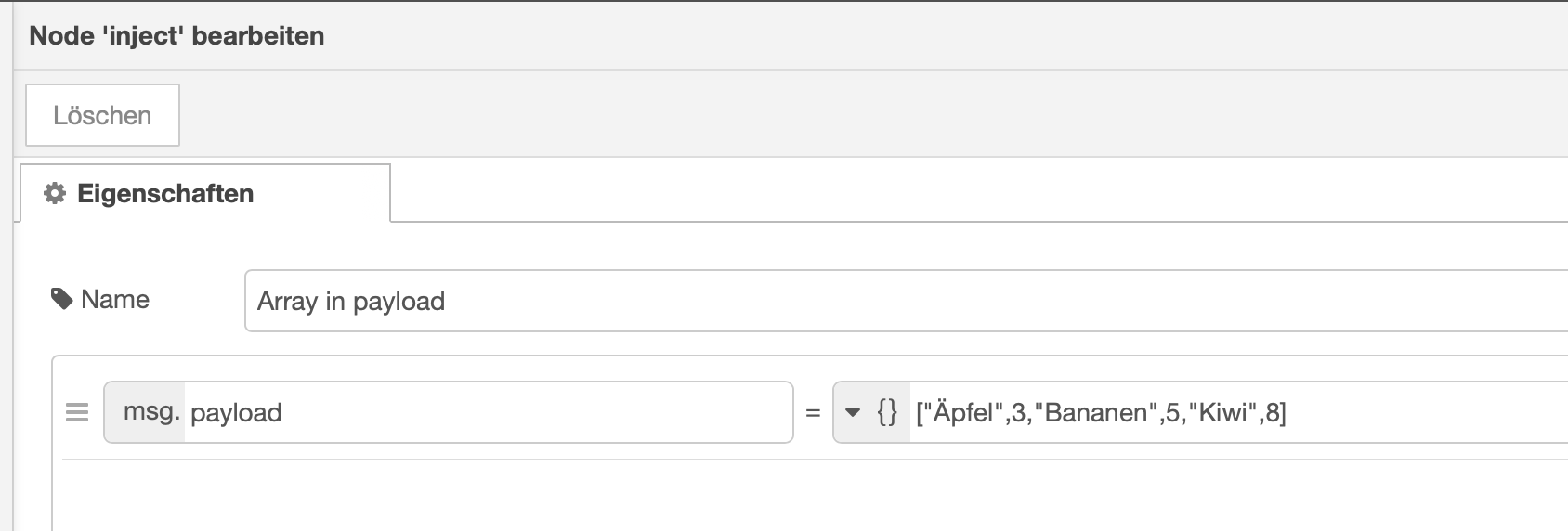Click the msg. property type prefix
The width and height of the screenshot is (1568, 531).
pyautogui.click(x=149, y=412)
